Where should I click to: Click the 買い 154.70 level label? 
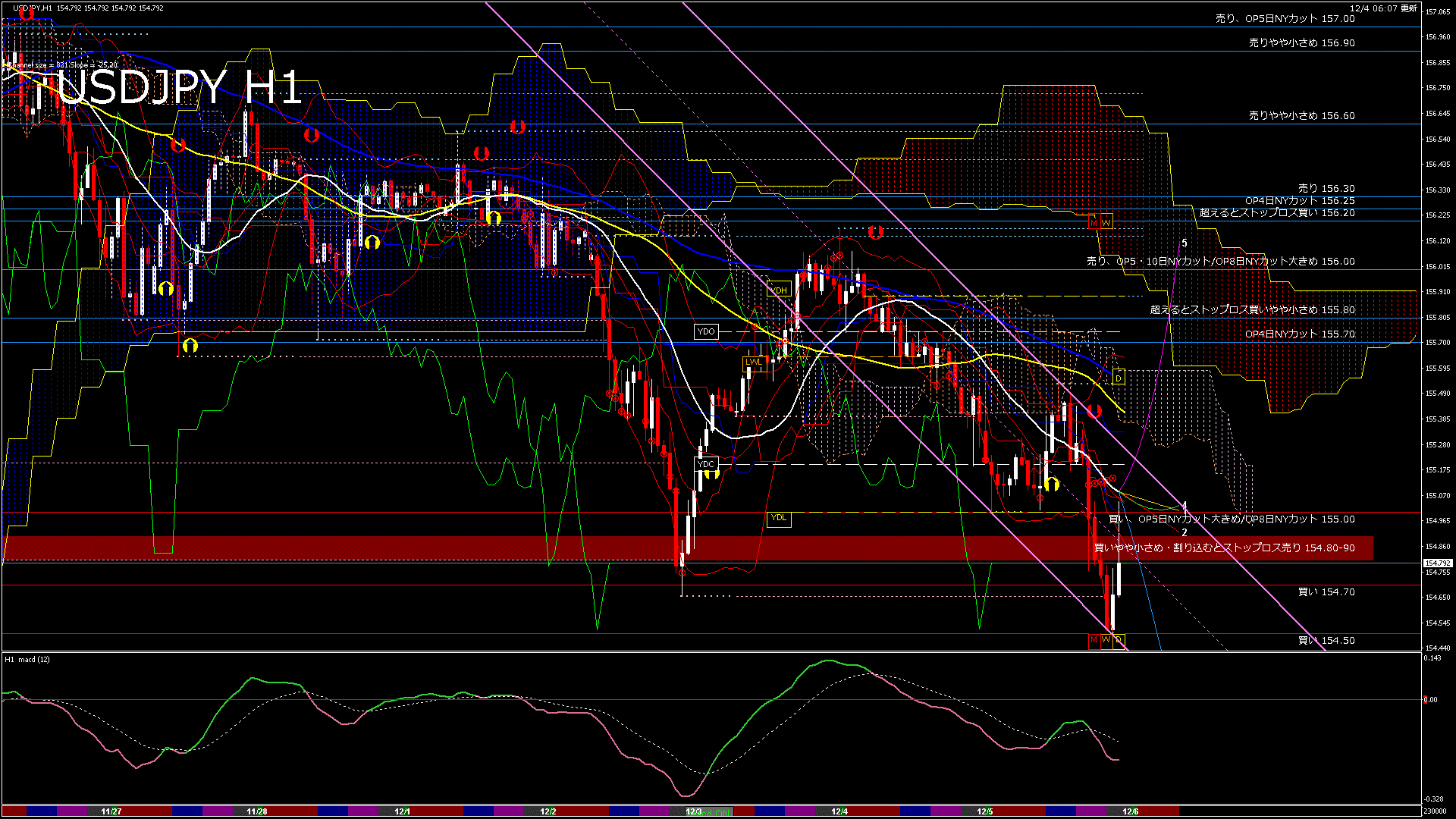click(1326, 591)
